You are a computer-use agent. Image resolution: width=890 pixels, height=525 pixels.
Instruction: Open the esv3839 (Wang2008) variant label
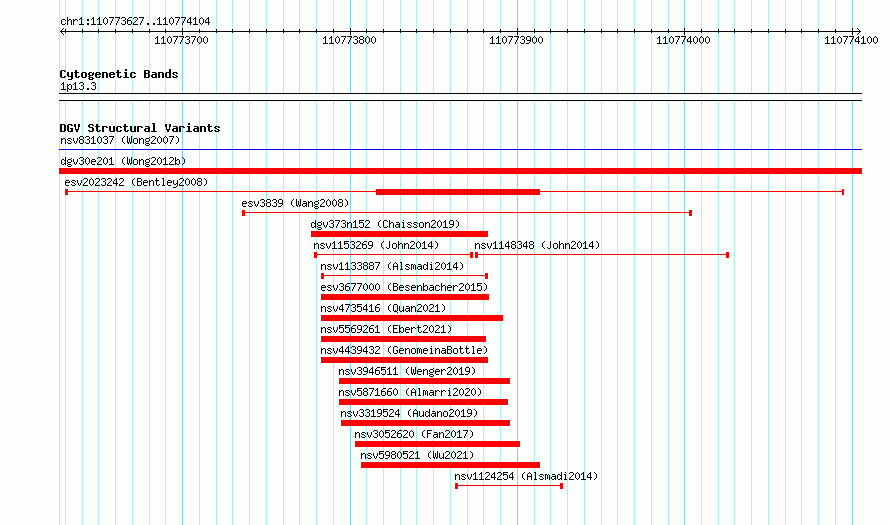click(295, 203)
